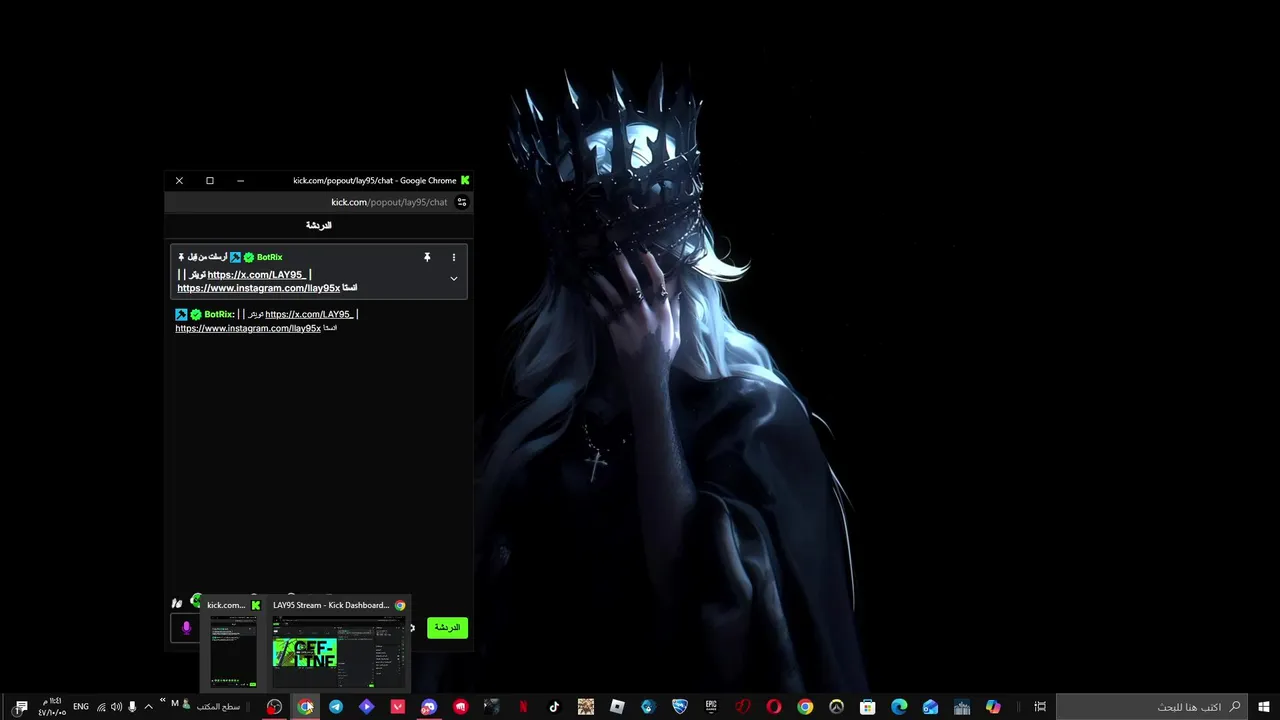The width and height of the screenshot is (1280, 720).
Task: Open instagram.com/llay95x link in pinned message
Action: (259, 288)
